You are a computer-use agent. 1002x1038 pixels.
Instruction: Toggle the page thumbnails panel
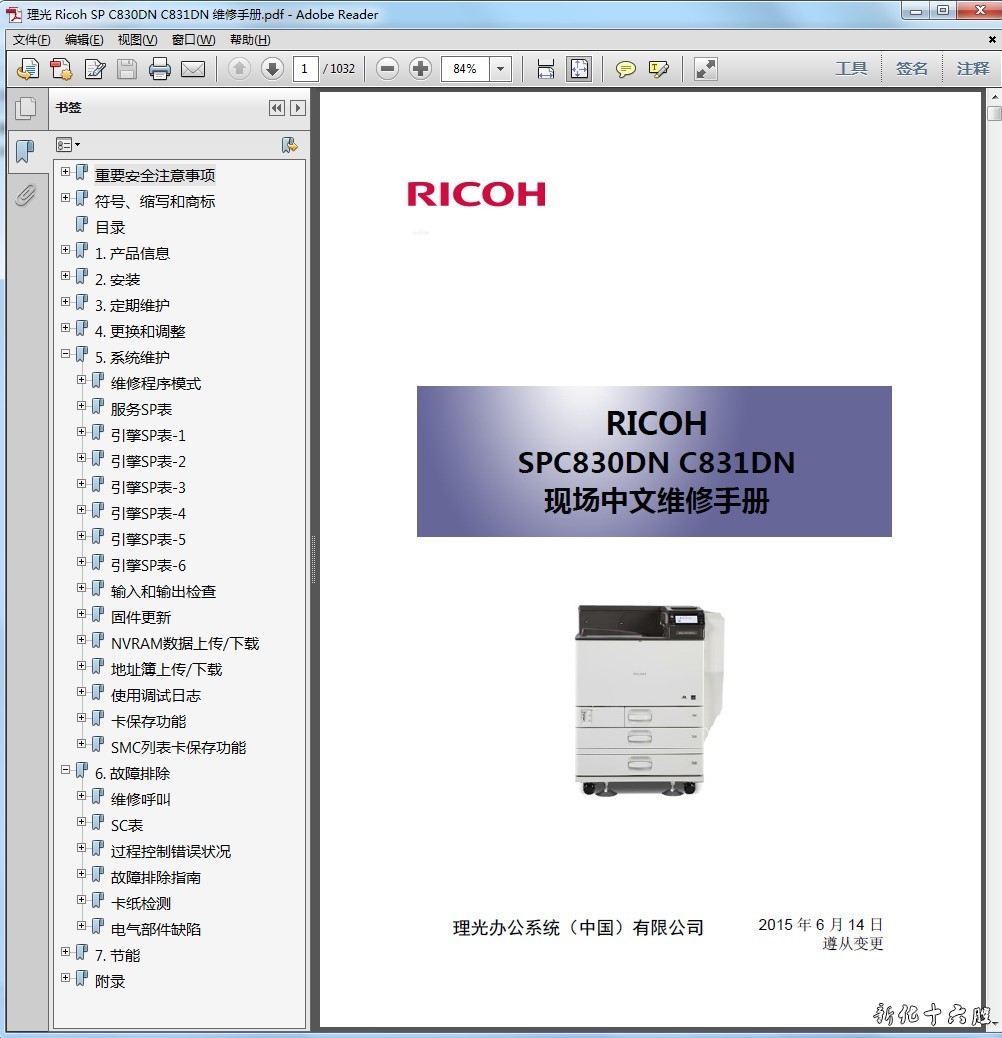(25, 108)
